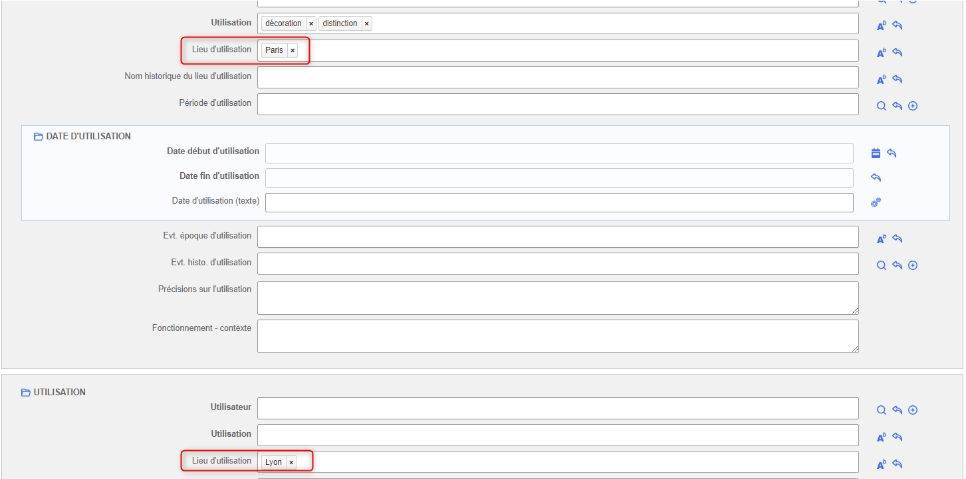Viewport: 966px width, 479px height.
Task: Undo icon on Utilisation row with décoration tag
Action: (898, 26)
